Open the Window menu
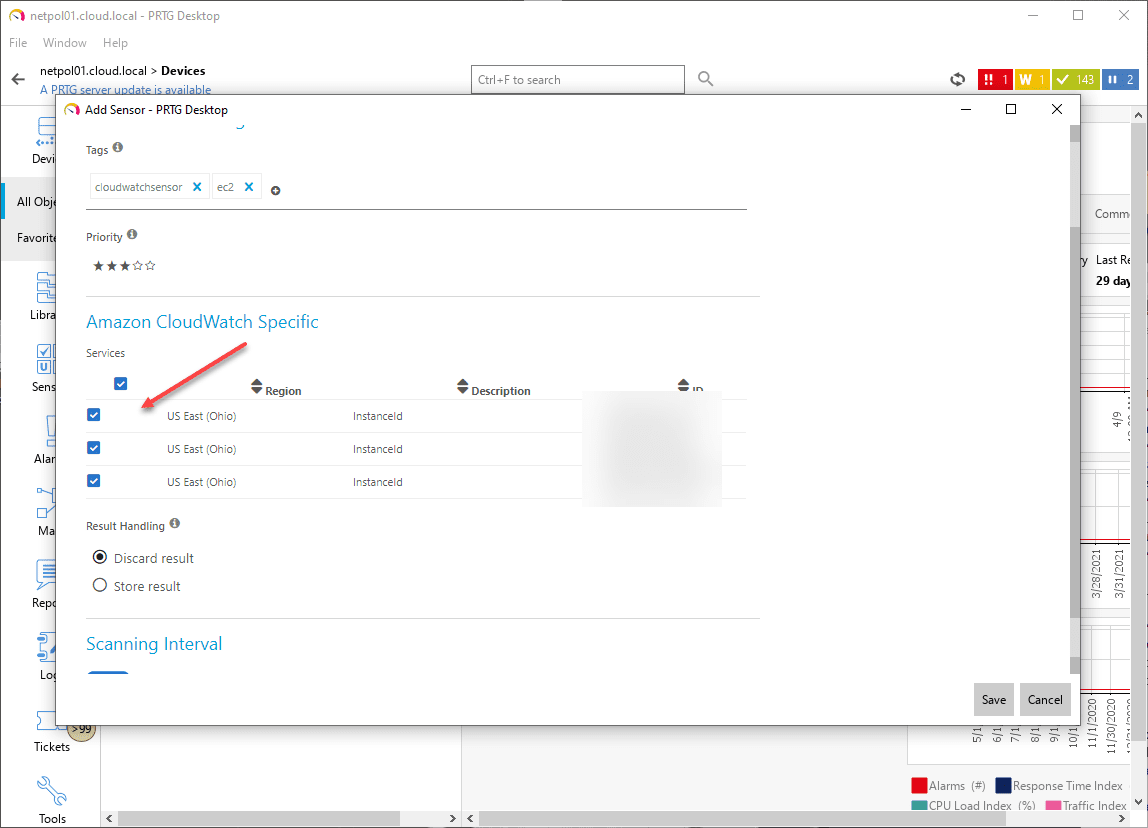1148x828 pixels. tap(64, 42)
